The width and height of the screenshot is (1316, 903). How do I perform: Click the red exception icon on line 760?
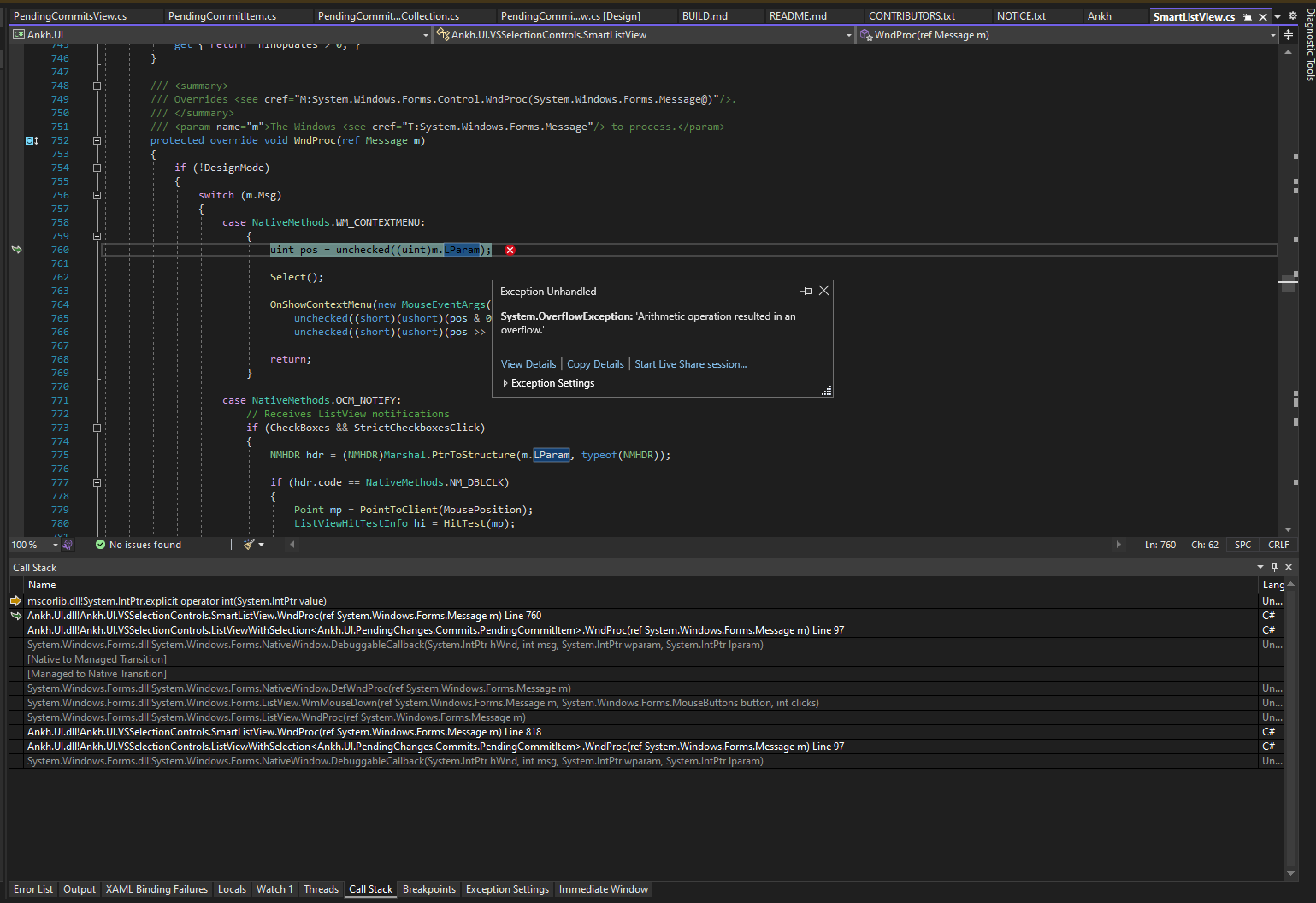tap(510, 250)
